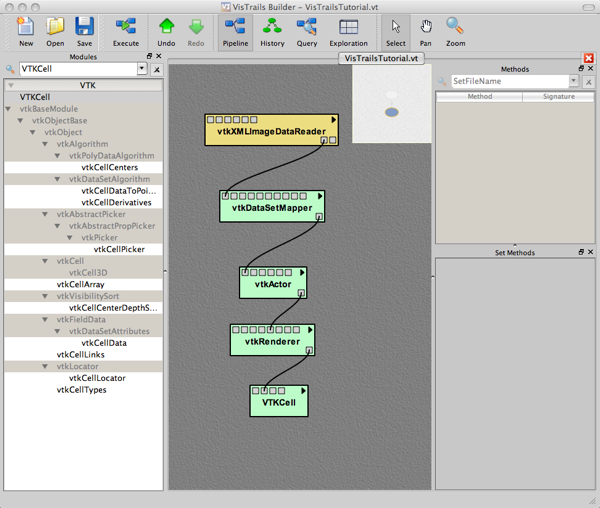Viewport: 600px width, 508px height.
Task: Collapse the vtkLocator tree node
Action: (x=45, y=367)
